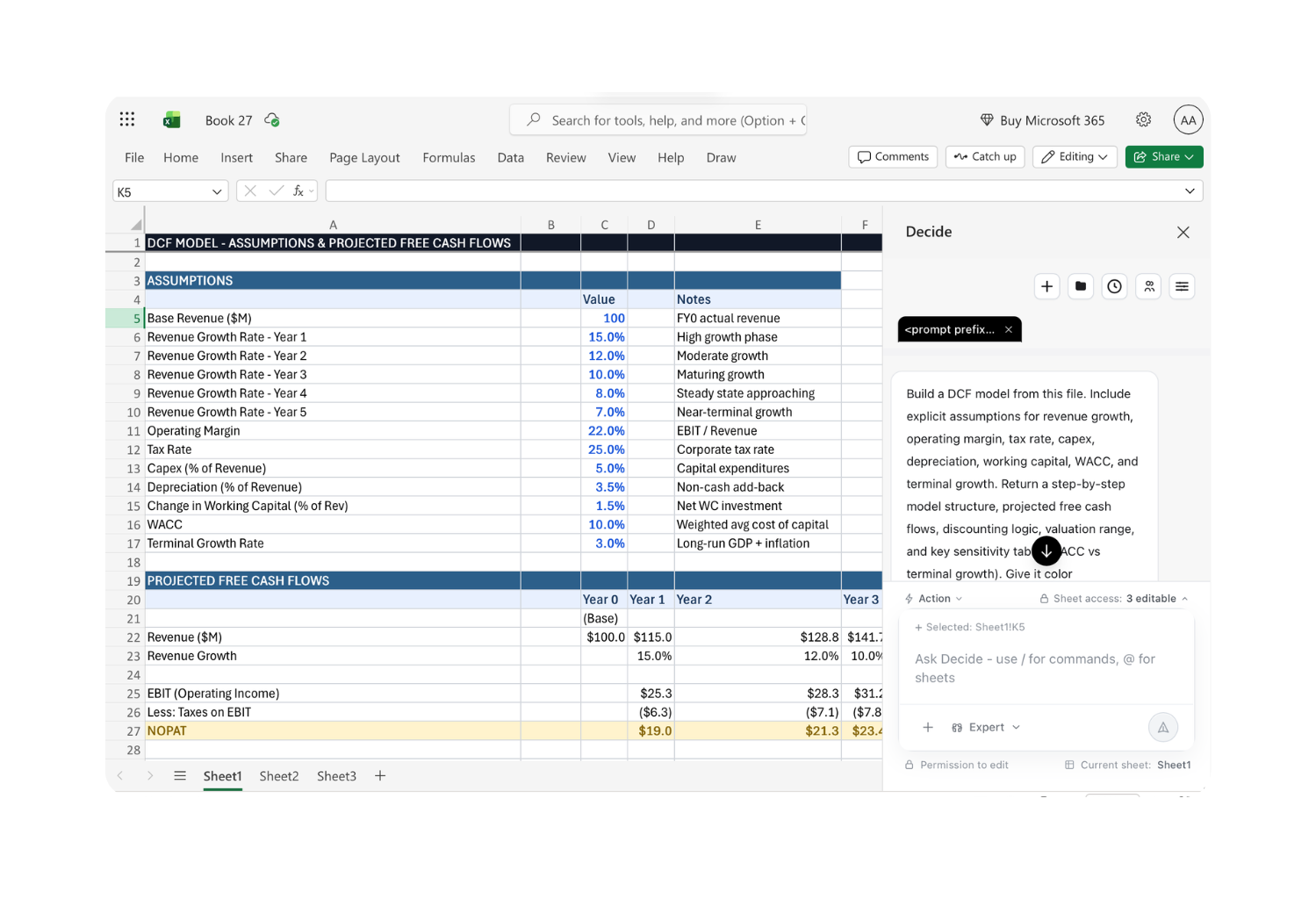
Task: Click the select-all corner of the grid
Action: point(136,225)
